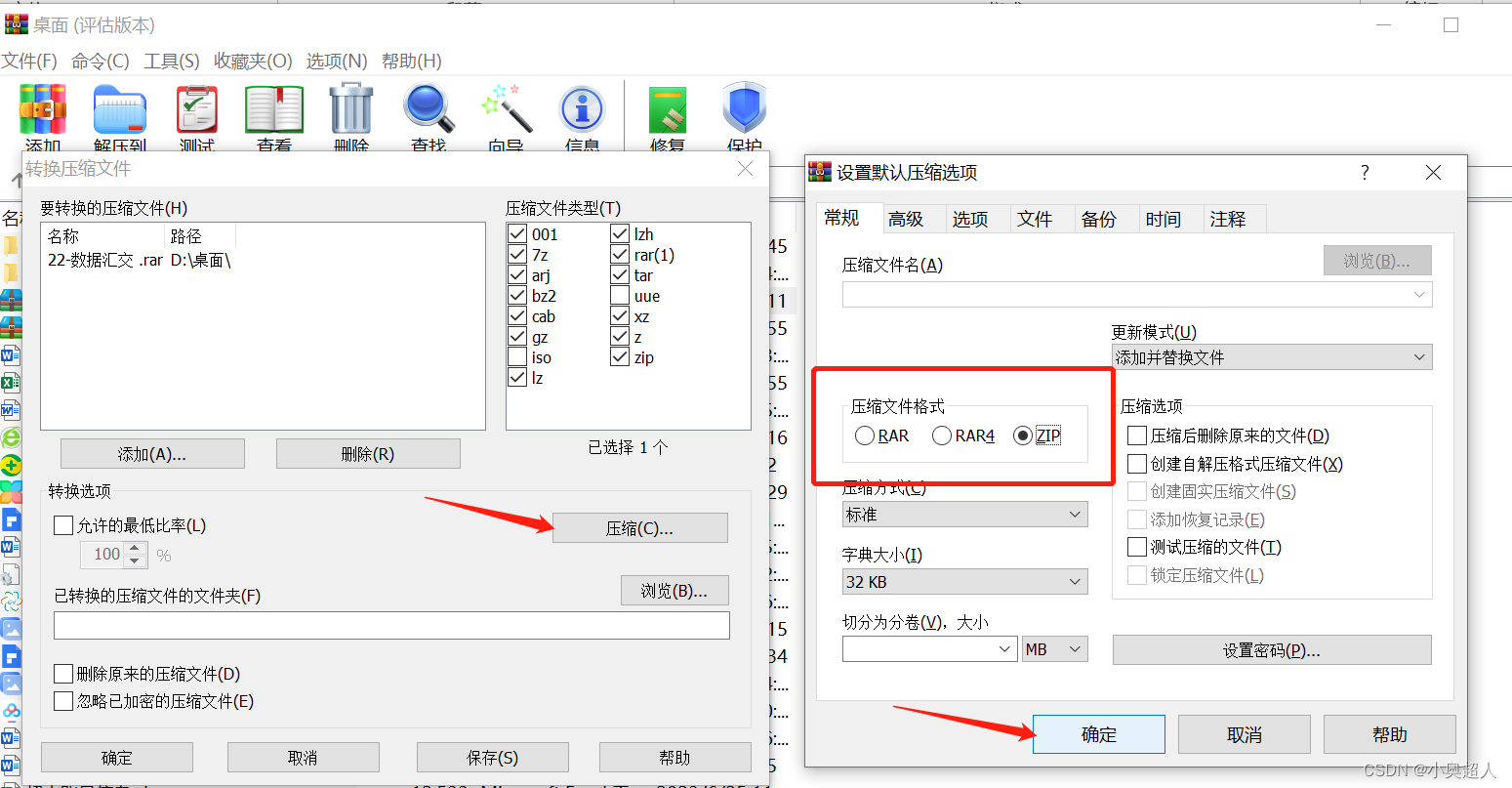Enable 测试压缩的文件(T) checkbox
1512x788 pixels.
(x=1137, y=547)
